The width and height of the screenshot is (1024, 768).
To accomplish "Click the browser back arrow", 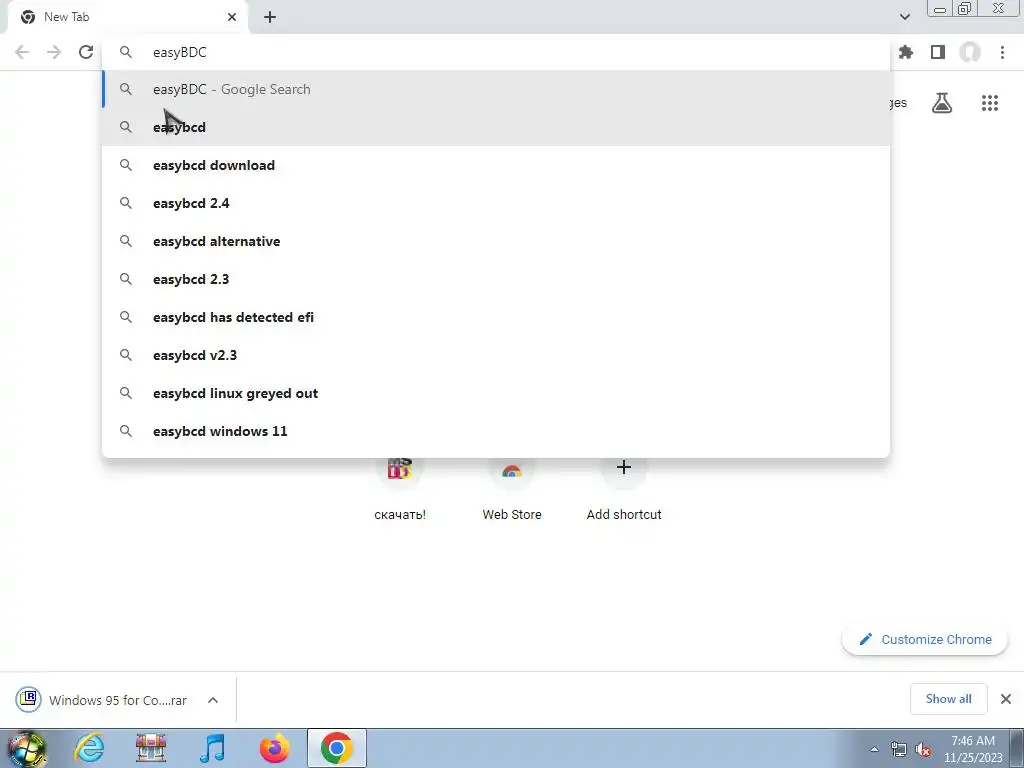I will point(22,52).
